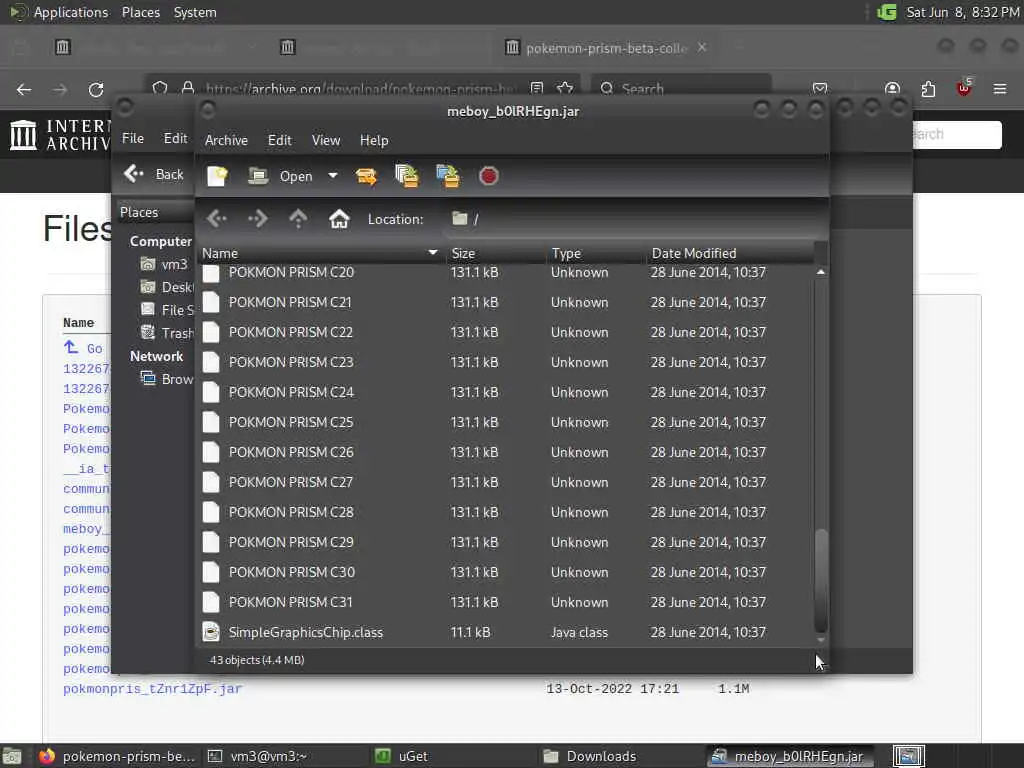The height and width of the screenshot is (768, 1024).
Task: Open the Firefox hamburger menu
Action: pyautogui.click(x=1000, y=89)
